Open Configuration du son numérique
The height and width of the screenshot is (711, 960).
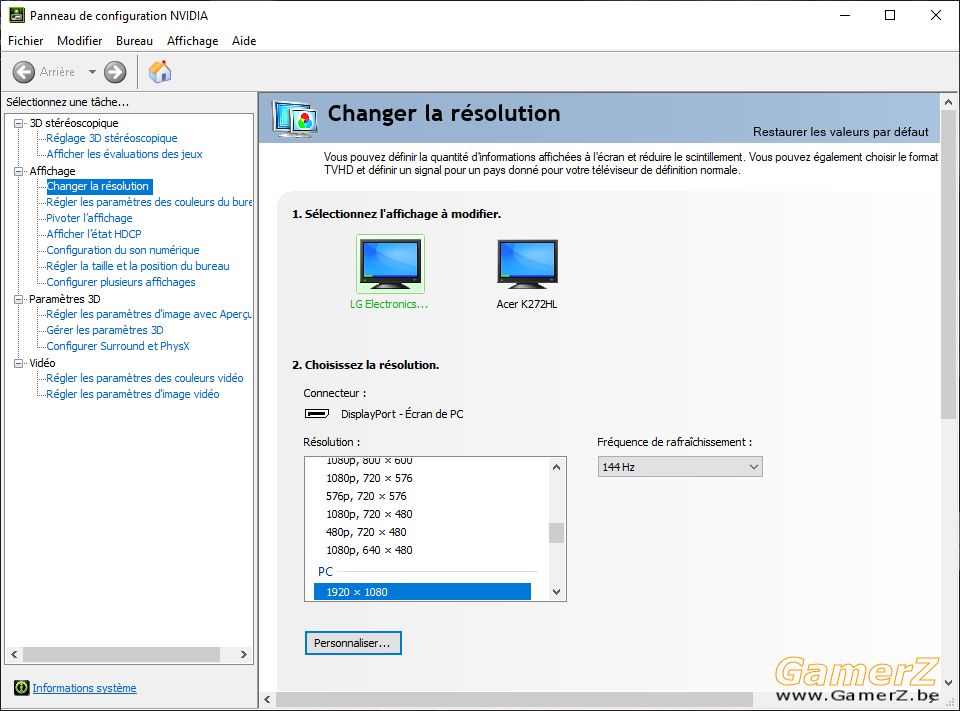[123, 250]
